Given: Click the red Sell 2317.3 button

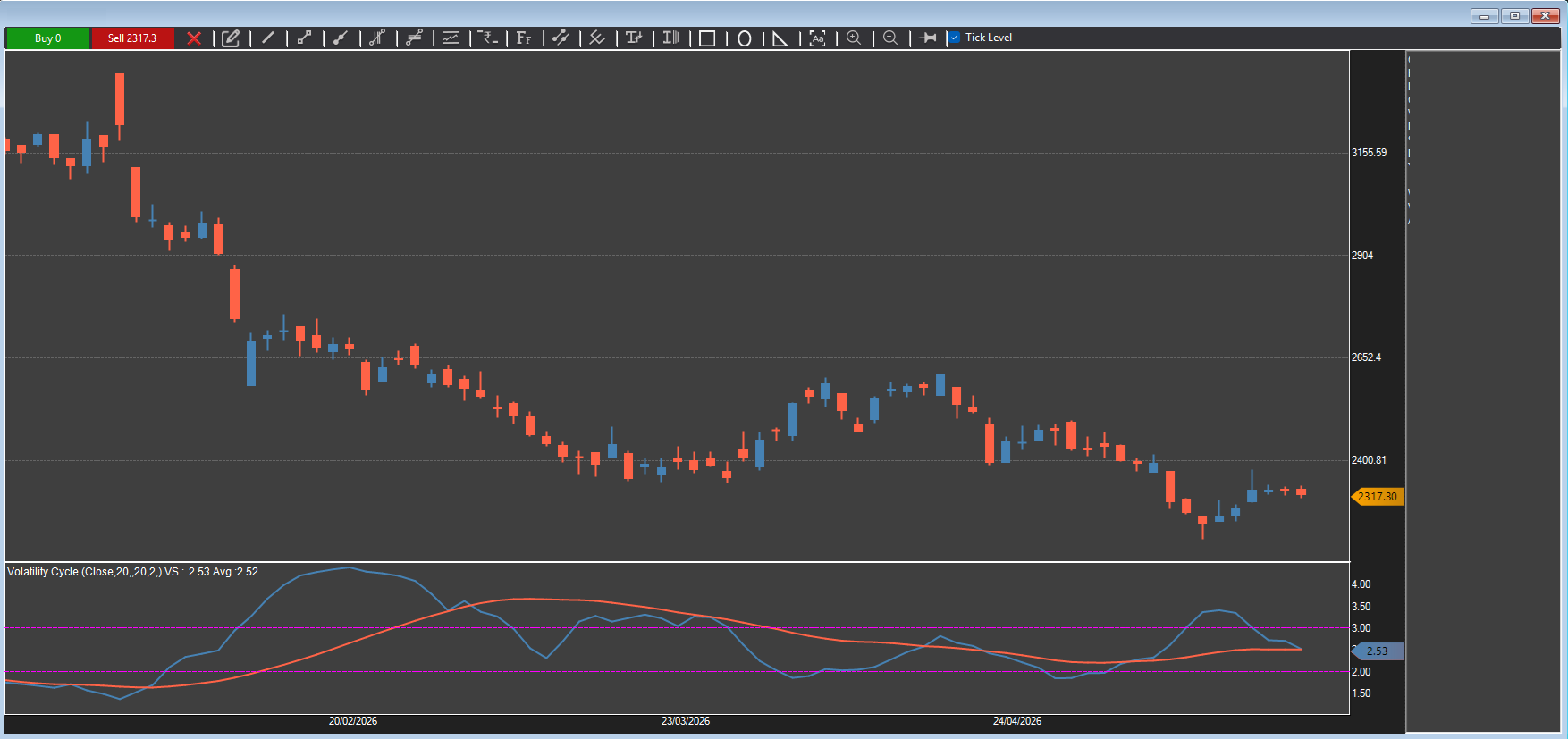Looking at the screenshot, I should click(x=132, y=38).
